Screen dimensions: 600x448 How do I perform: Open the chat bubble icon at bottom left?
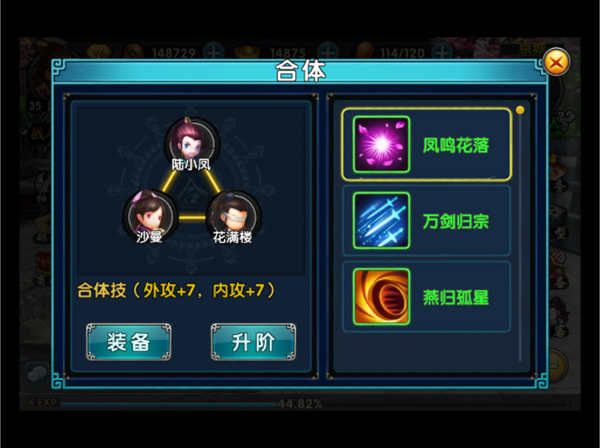37,374
